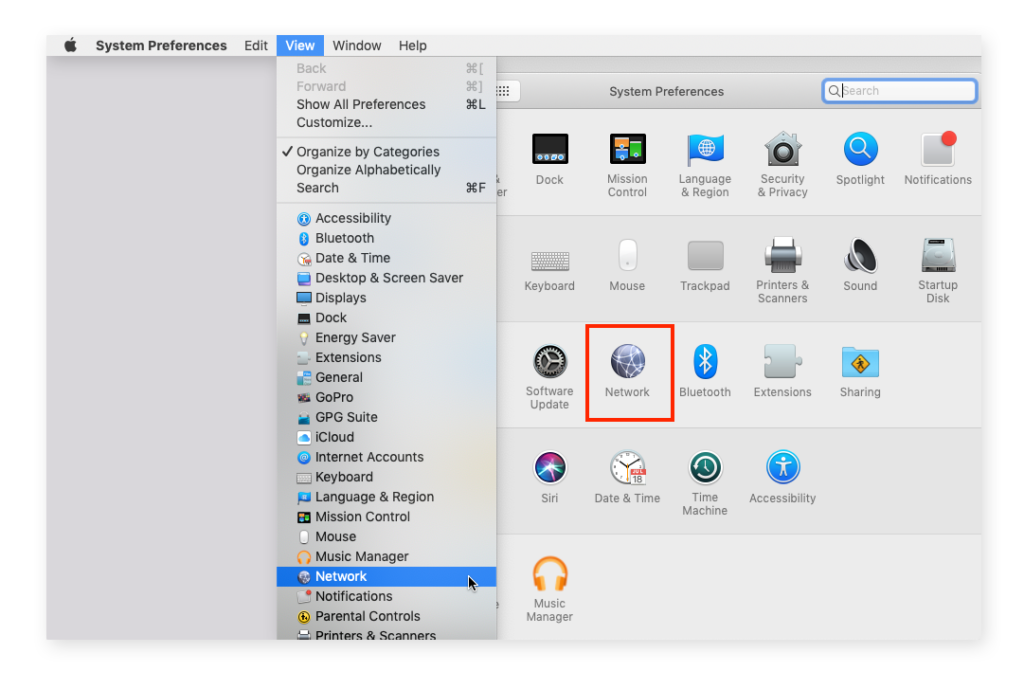
Task: Open the Sharing folder icon
Action: point(860,362)
